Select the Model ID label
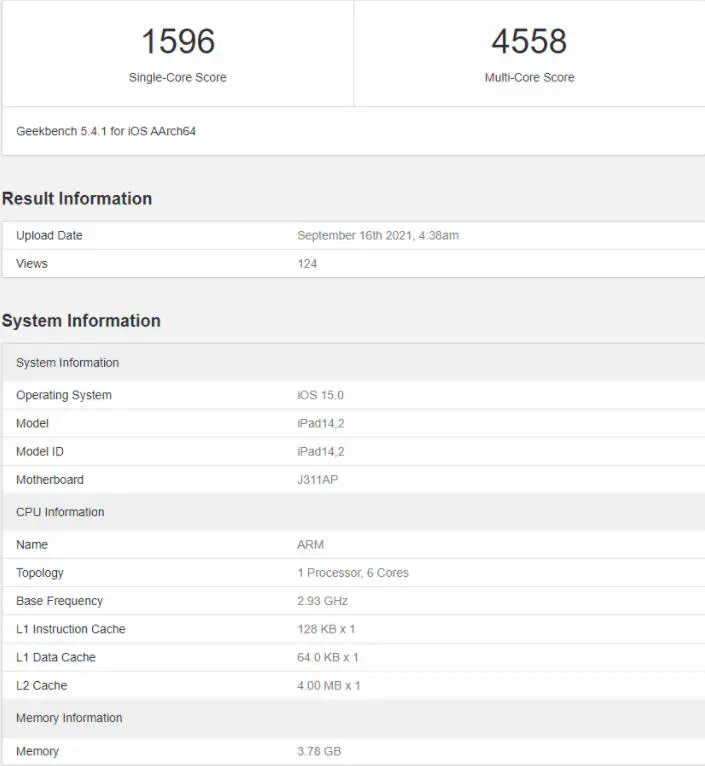 (40, 451)
